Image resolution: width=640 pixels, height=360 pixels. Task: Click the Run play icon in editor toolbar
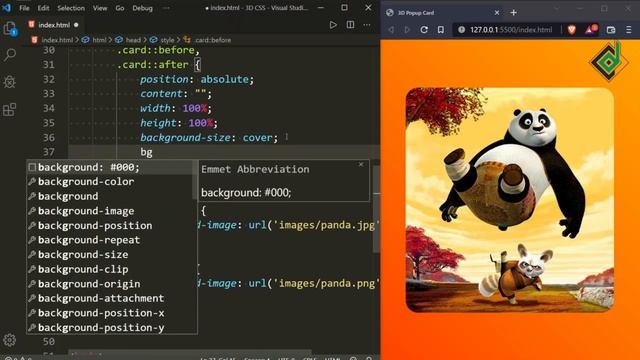(x=333, y=25)
